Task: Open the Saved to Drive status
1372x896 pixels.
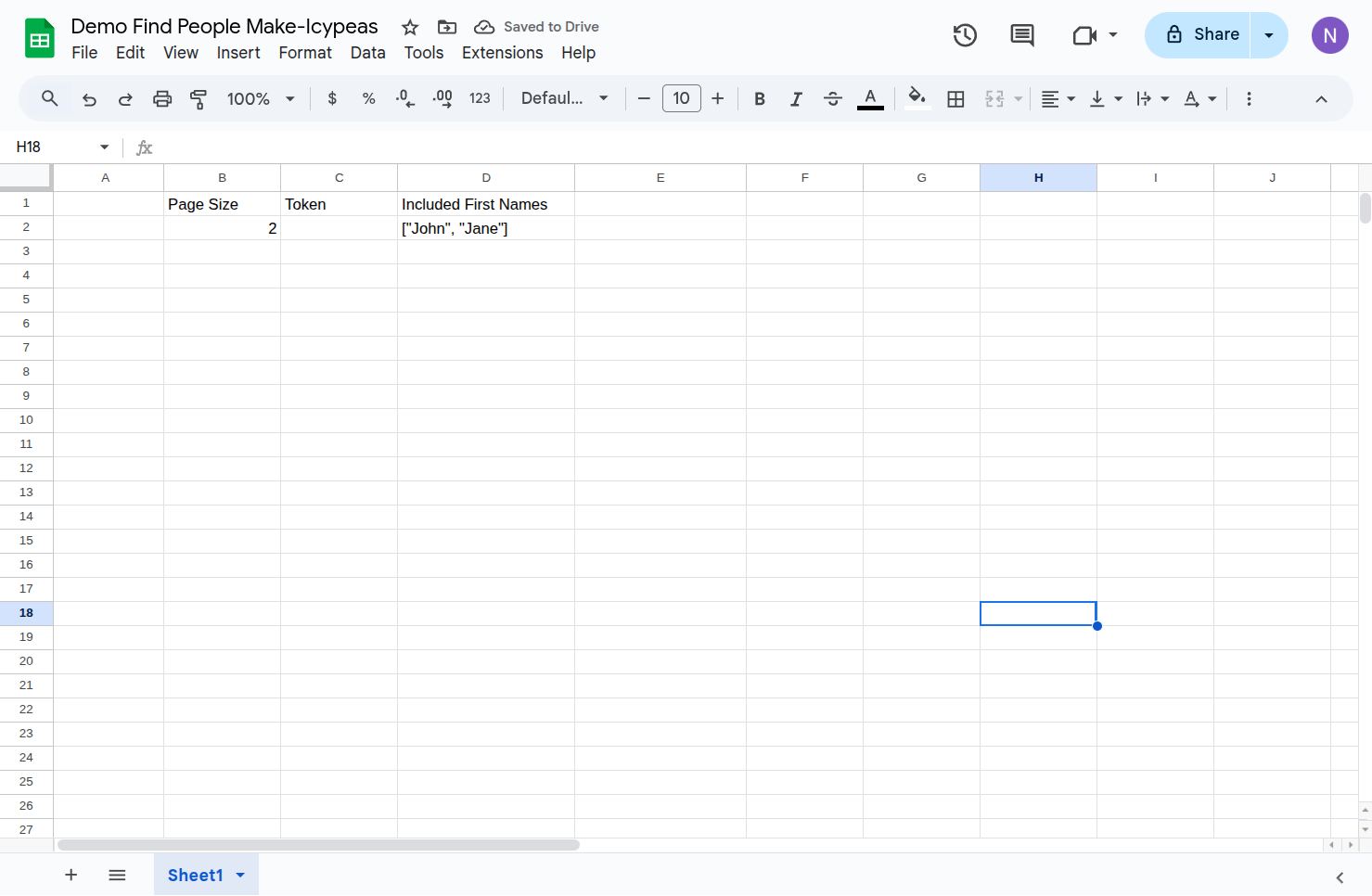Action: (536, 27)
